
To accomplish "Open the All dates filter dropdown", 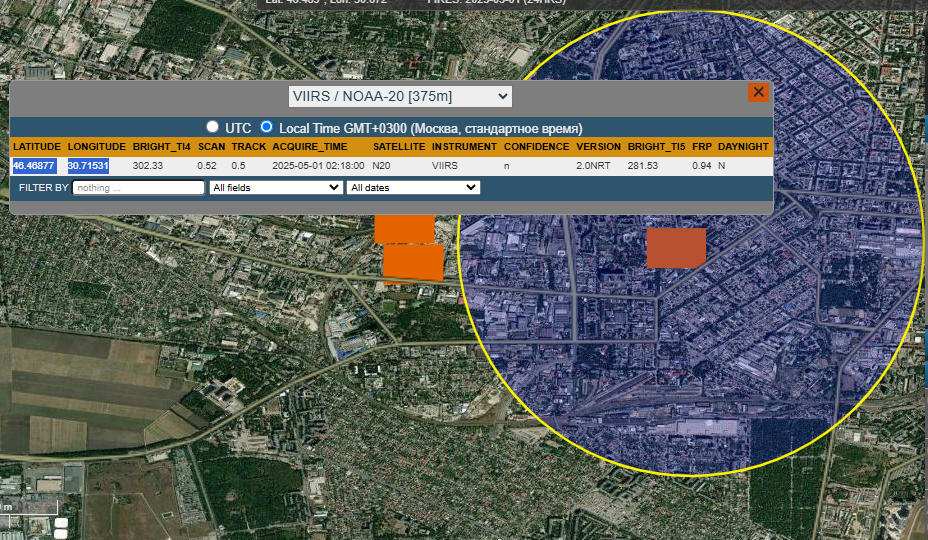I will (413, 188).
